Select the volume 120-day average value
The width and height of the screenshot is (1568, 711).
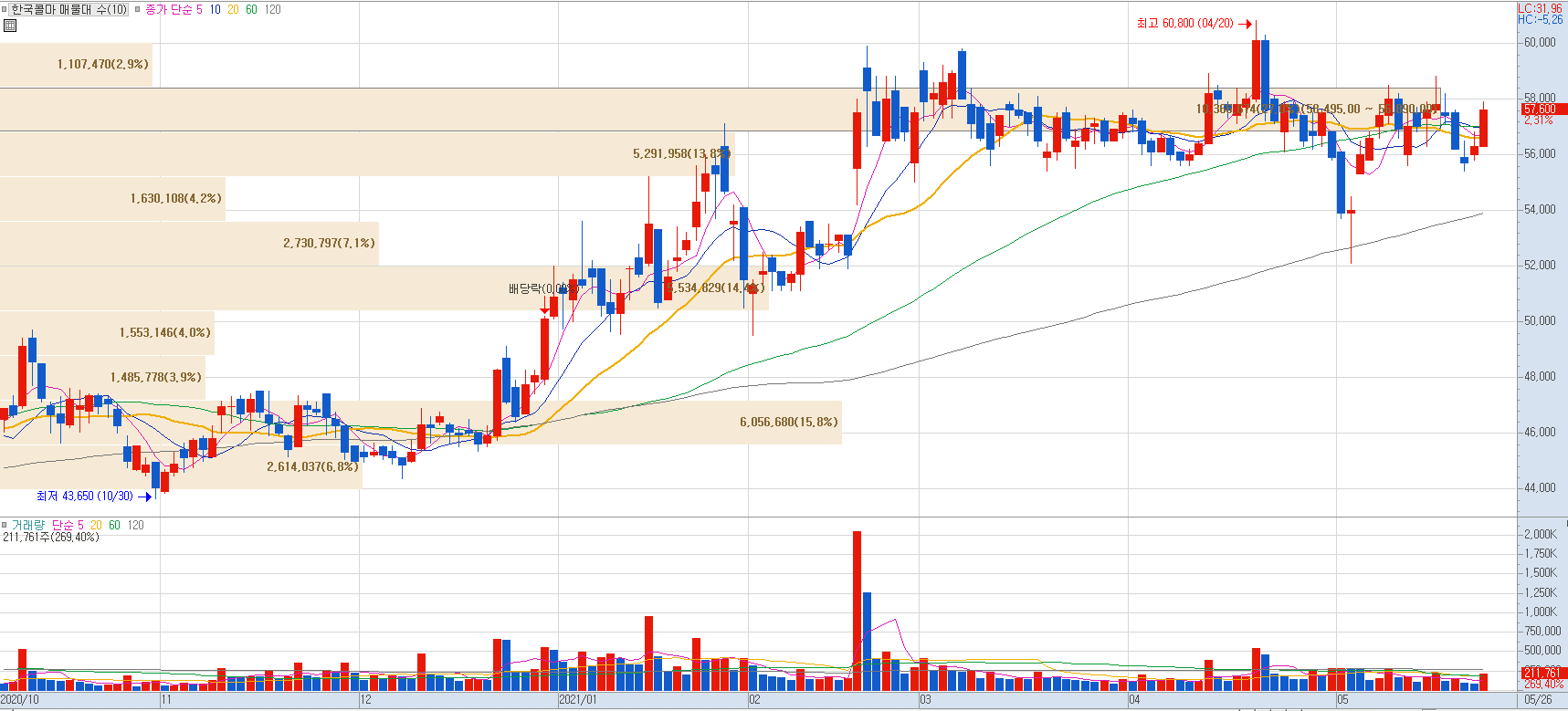coord(135,525)
